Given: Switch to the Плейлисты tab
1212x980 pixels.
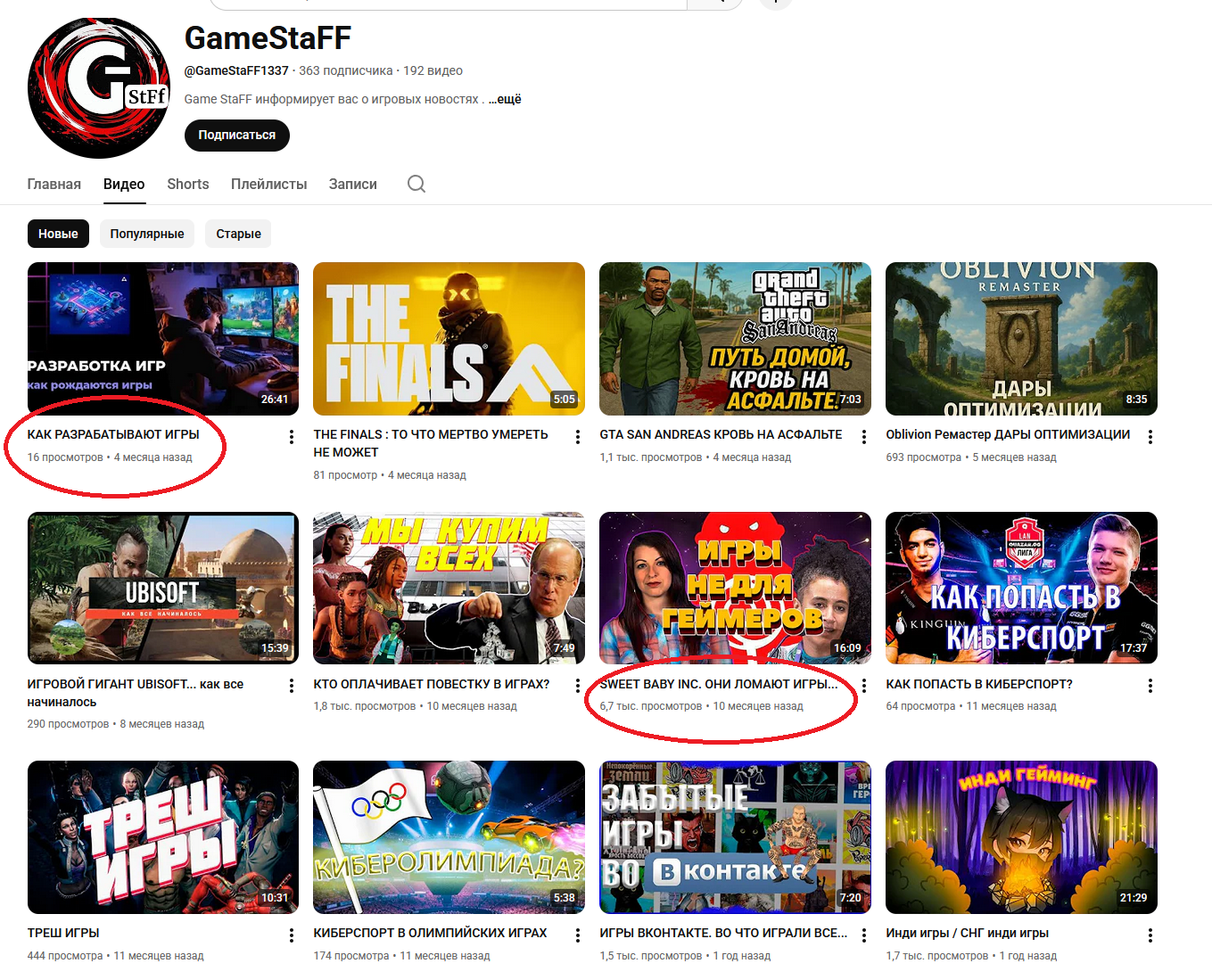Looking at the screenshot, I should (x=268, y=184).
